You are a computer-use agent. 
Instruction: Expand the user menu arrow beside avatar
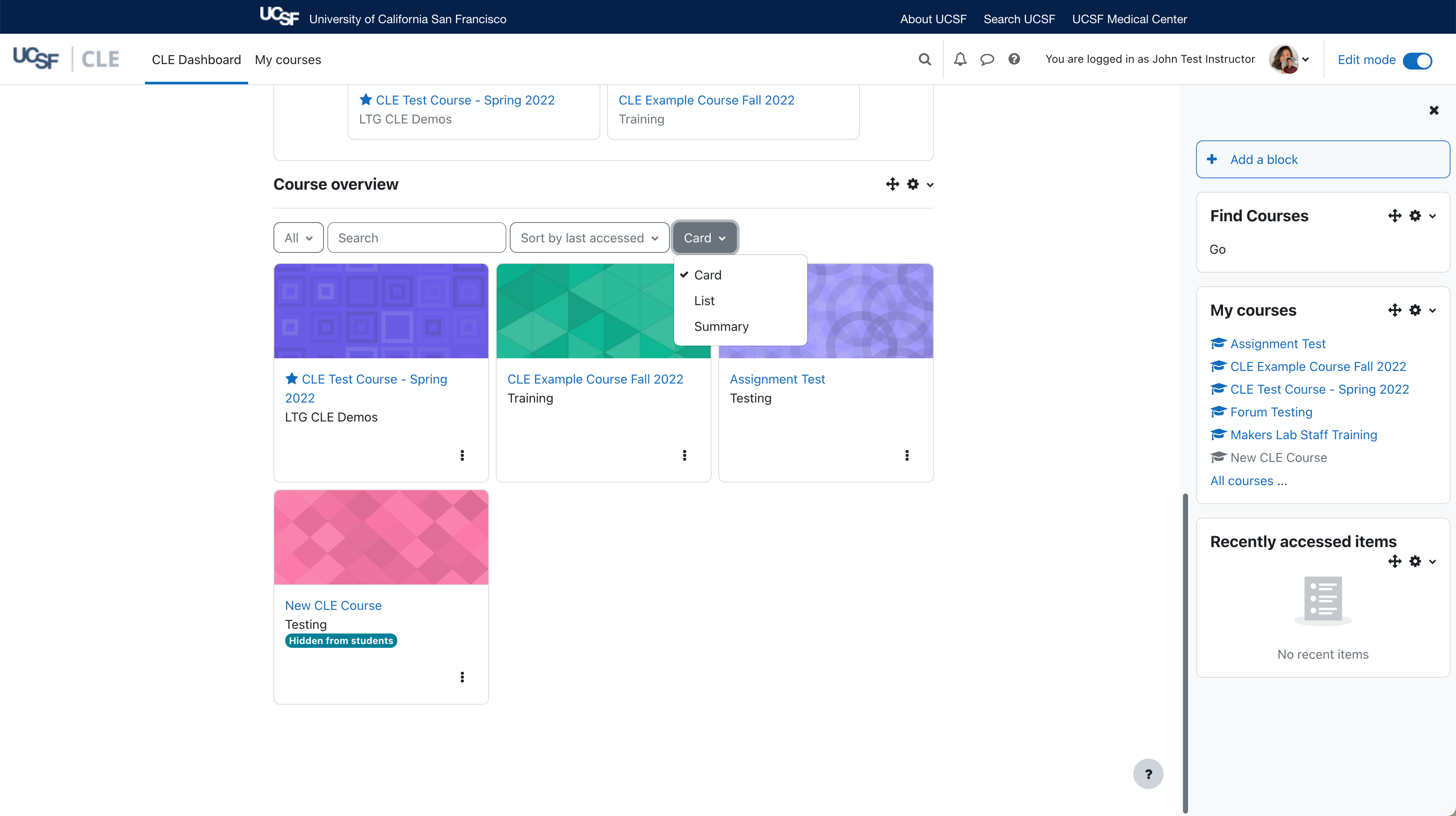(1306, 59)
